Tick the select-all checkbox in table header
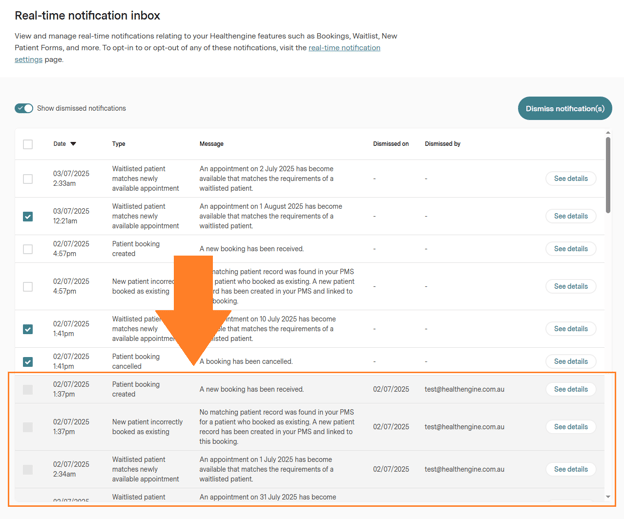 coord(28,144)
